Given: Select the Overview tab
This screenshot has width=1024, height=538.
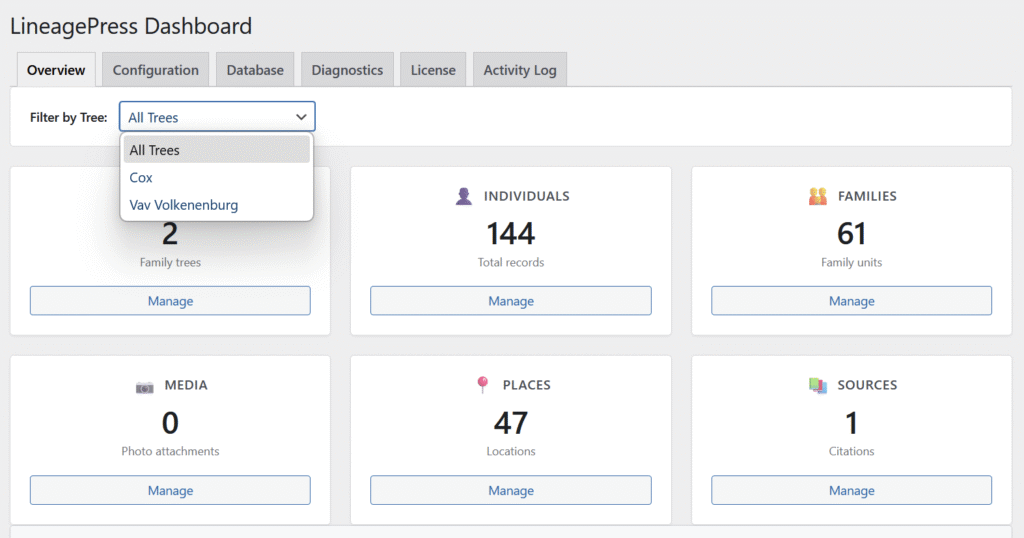Looking at the screenshot, I should click(56, 70).
